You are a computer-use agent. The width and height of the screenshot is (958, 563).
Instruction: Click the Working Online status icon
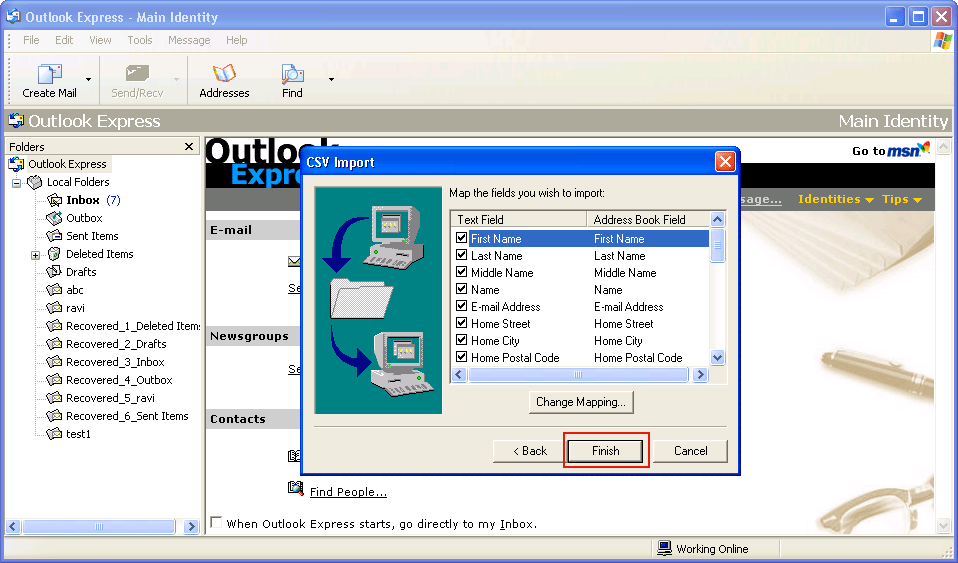664,548
